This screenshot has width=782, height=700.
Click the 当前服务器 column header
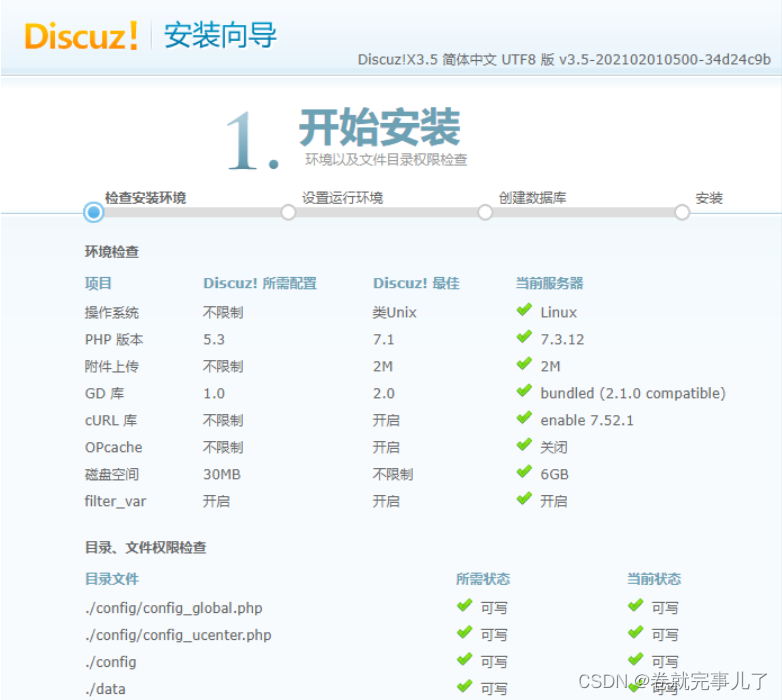pos(549,283)
